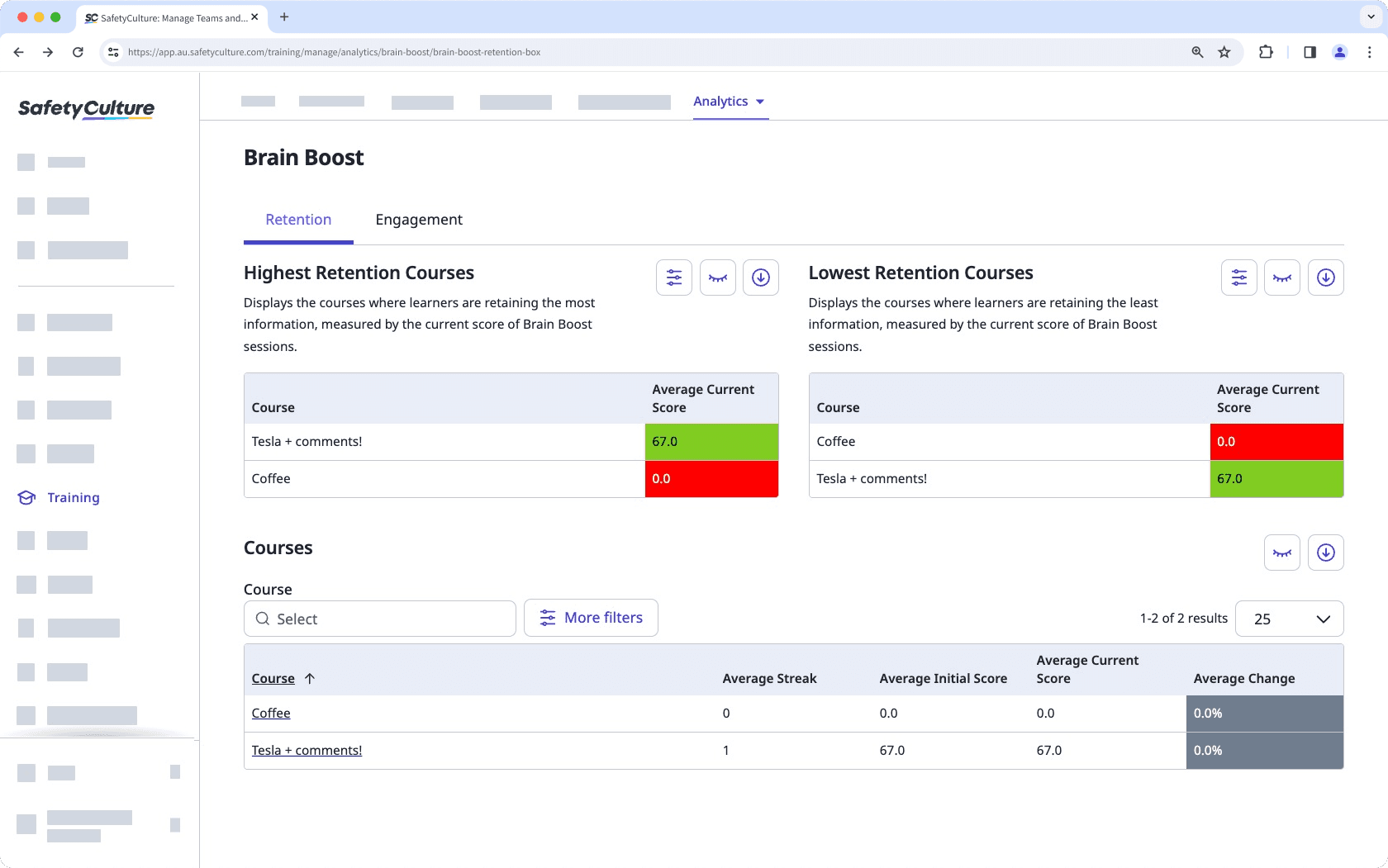This screenshot has height=868, width=1388.
Task: Click the SafetyCulture logo
Action: click(86, 109)
